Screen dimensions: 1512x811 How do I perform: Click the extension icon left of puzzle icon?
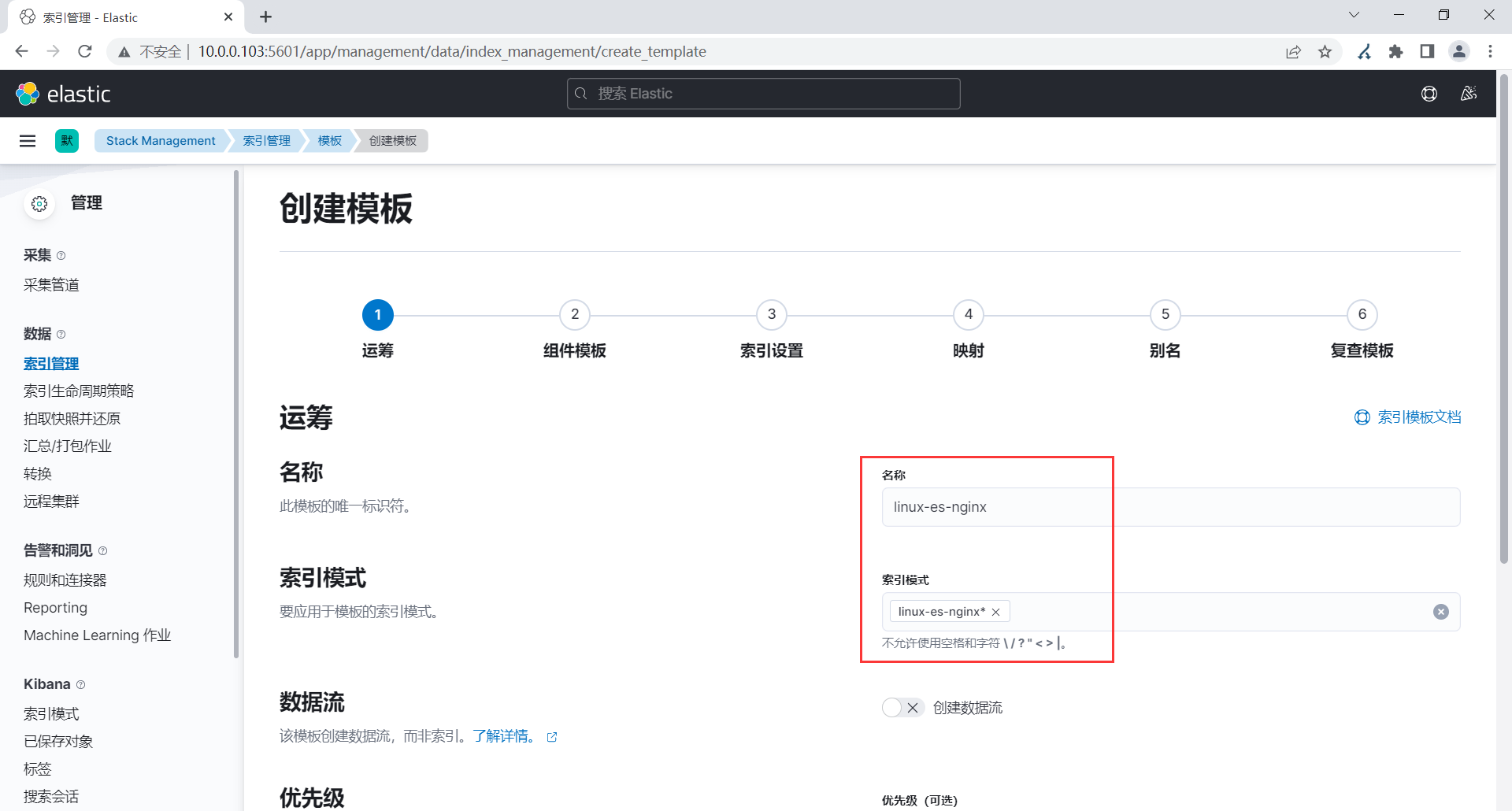click(1365, 51)
